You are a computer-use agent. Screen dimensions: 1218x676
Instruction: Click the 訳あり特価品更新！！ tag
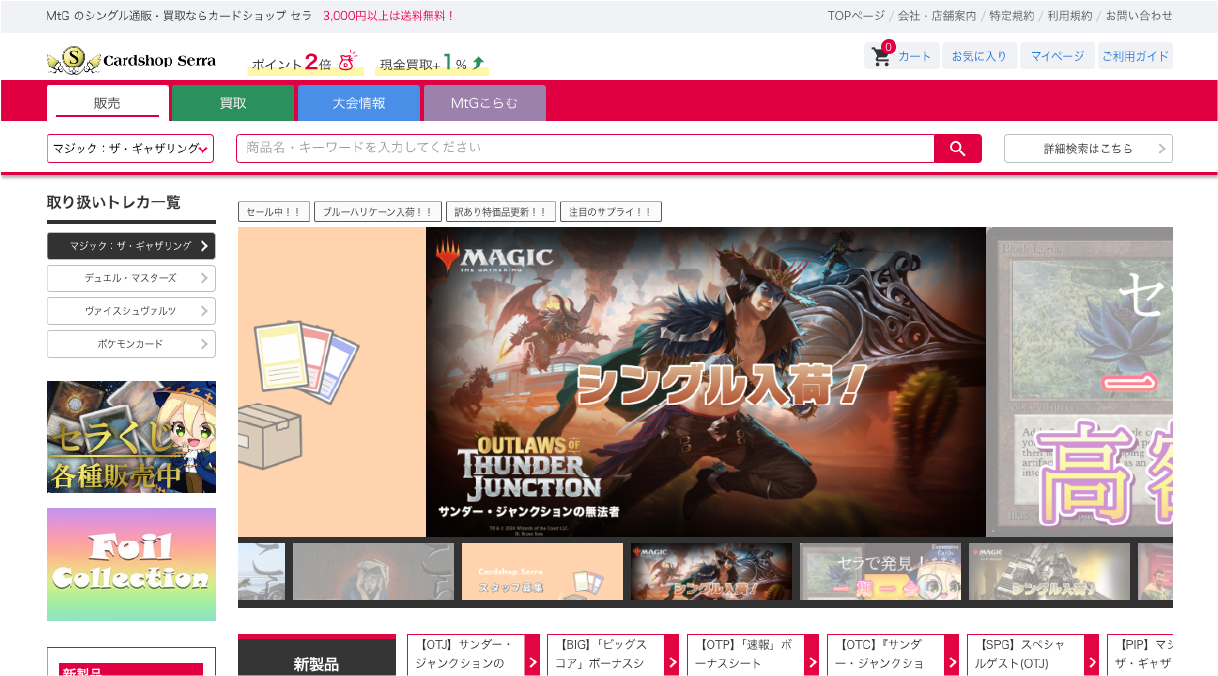pos(500,212)
